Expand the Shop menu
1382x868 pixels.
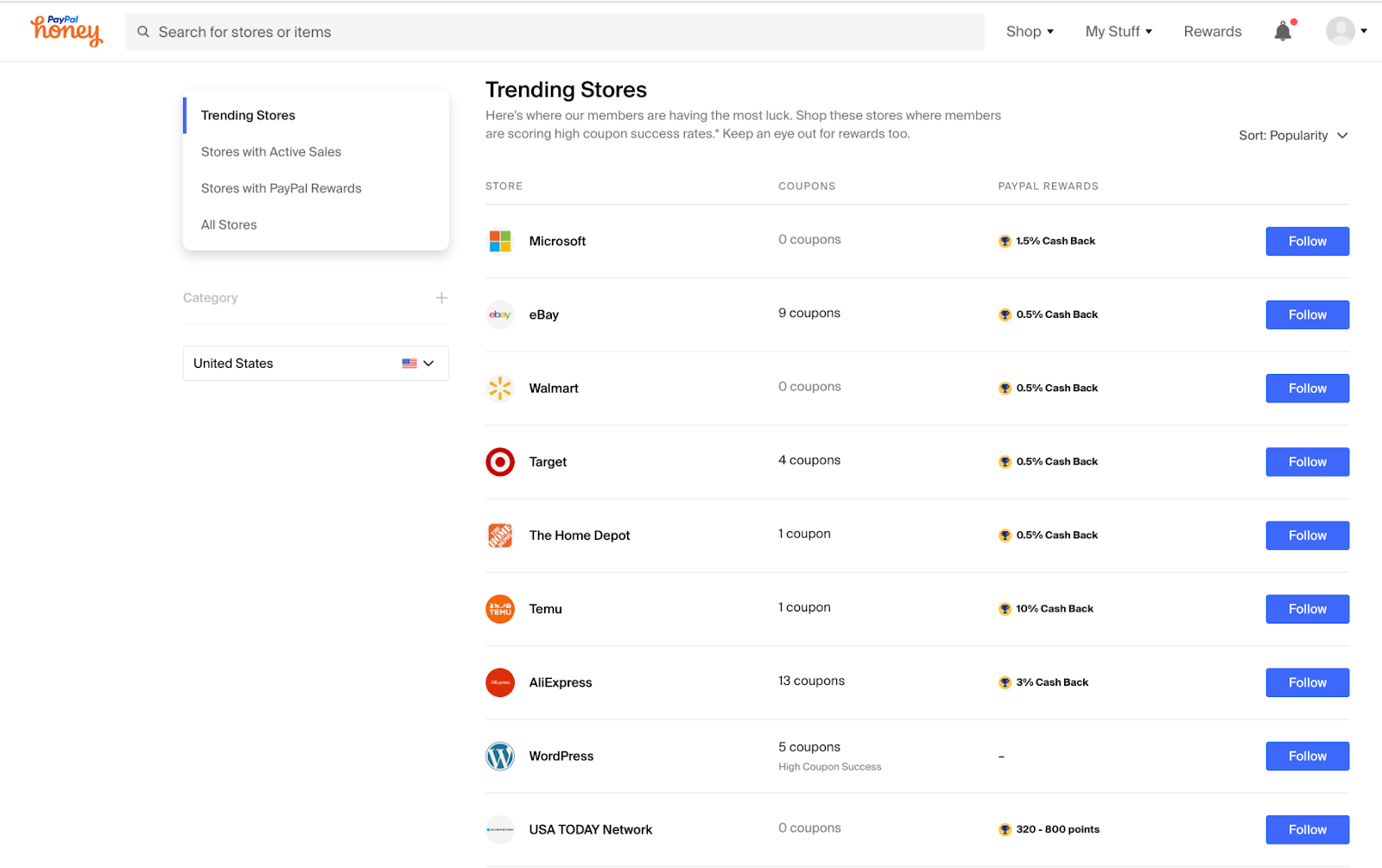[1030, 32]
